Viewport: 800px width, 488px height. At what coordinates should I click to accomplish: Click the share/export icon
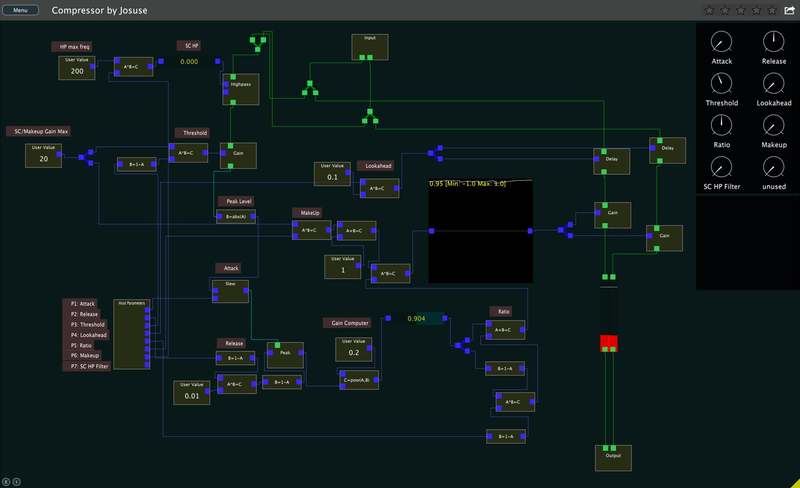pyautogui.click(x=788, y=10)
